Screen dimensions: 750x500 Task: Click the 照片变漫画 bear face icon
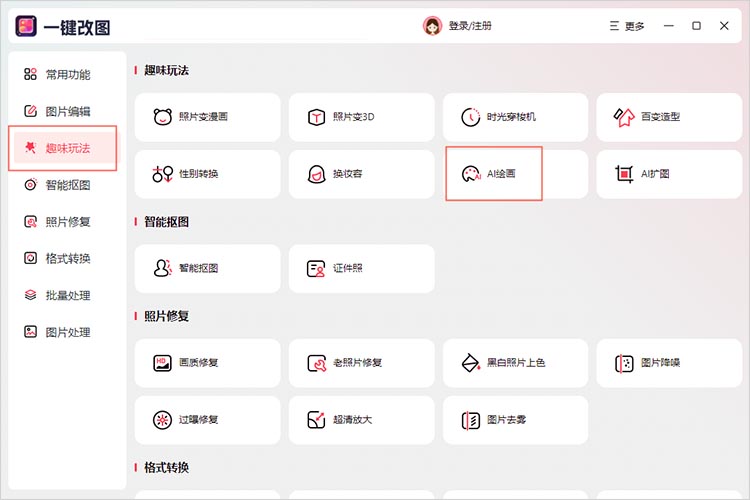pyautogui.click(x=163, y=117)
